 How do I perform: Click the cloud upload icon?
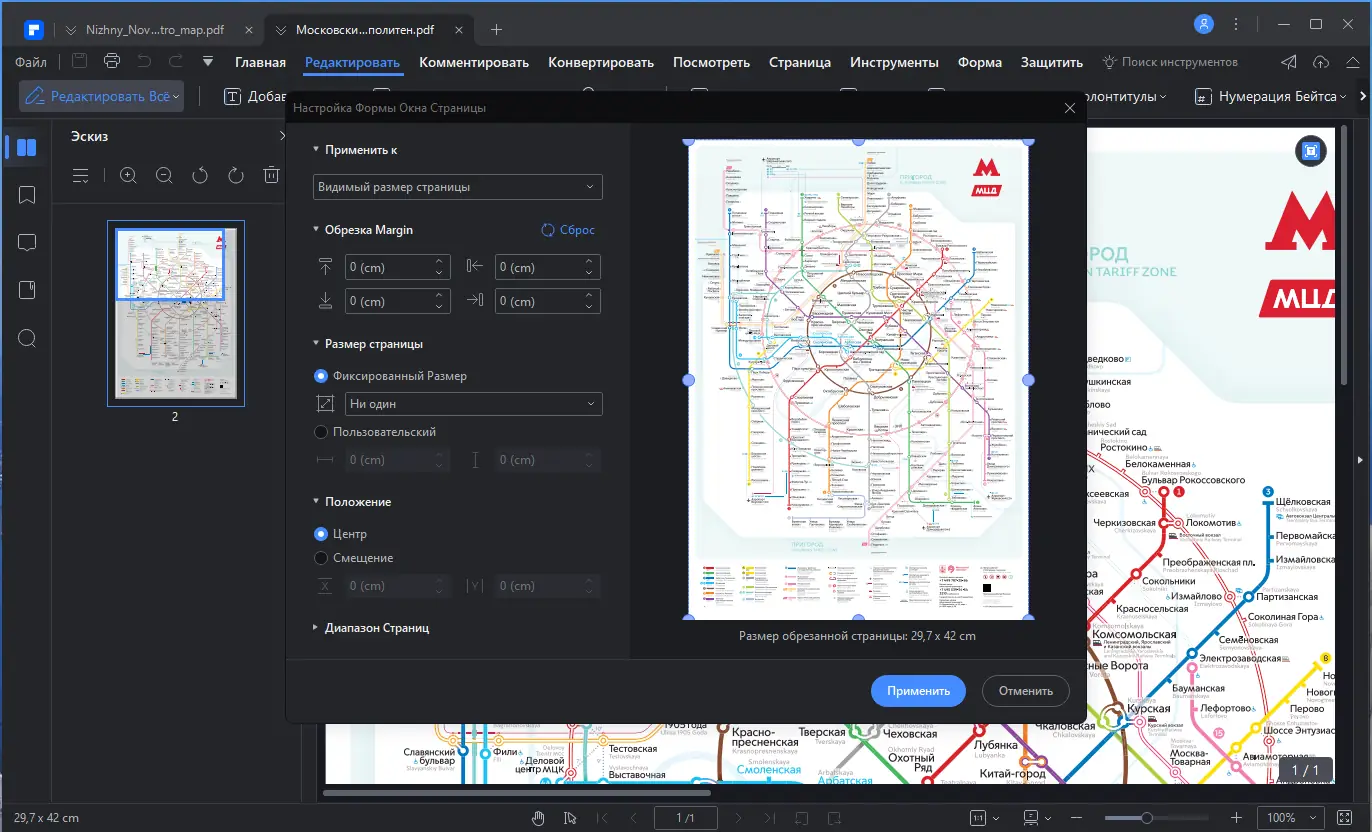[1321, 62]
